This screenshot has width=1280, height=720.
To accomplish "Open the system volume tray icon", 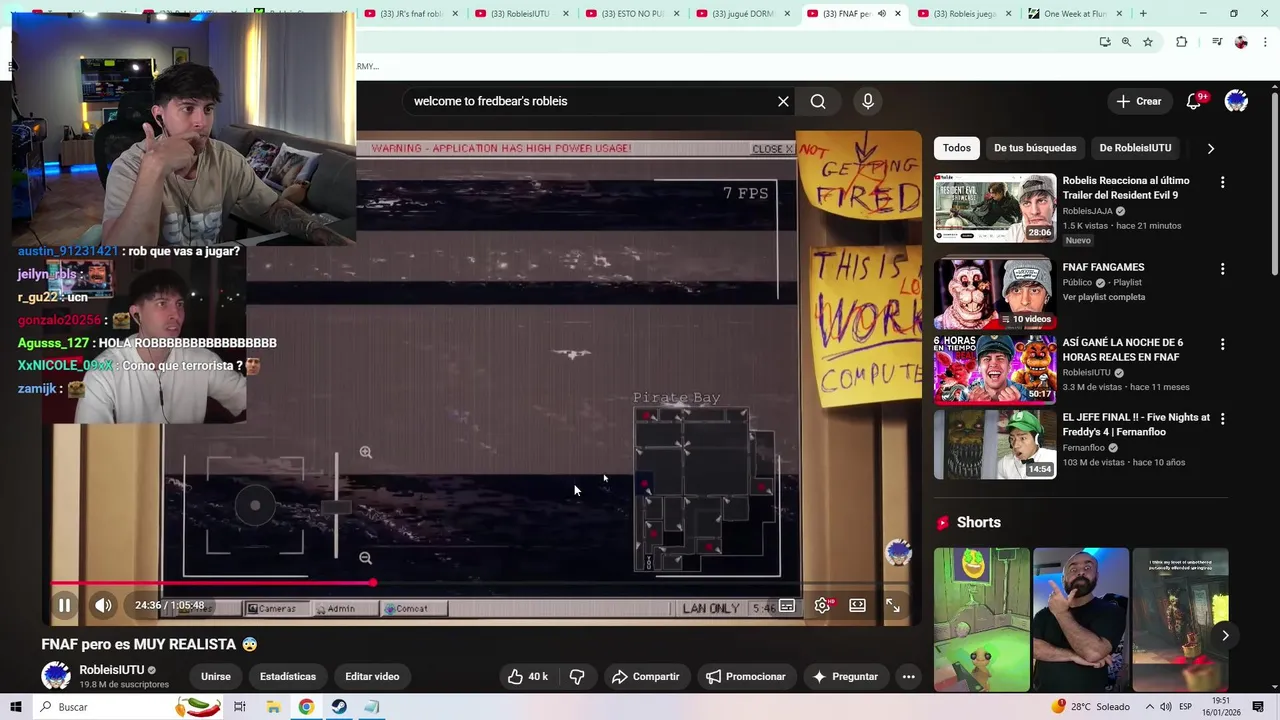I will [x=1166, y=707].
